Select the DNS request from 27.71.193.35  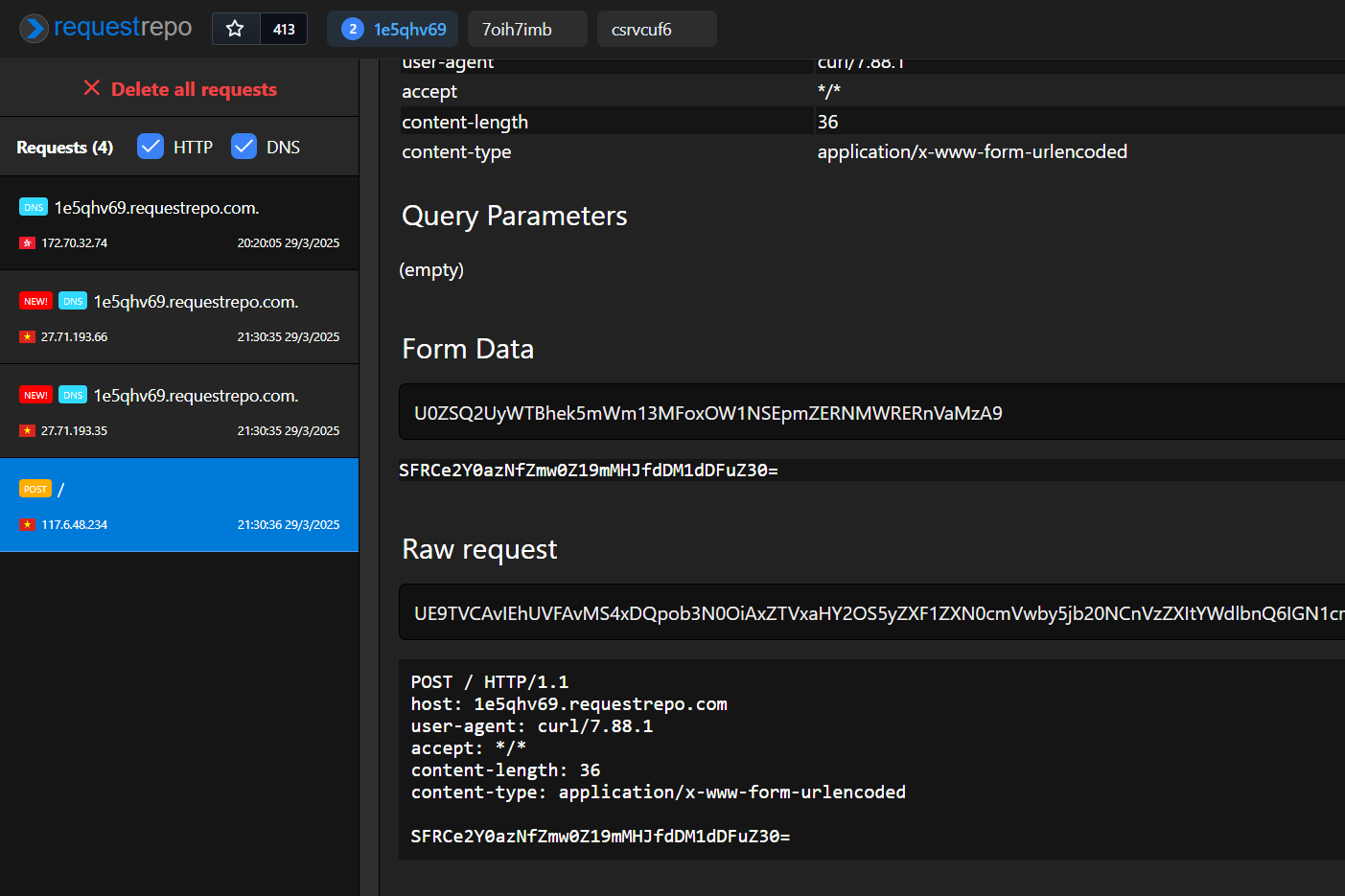(179, 411)
